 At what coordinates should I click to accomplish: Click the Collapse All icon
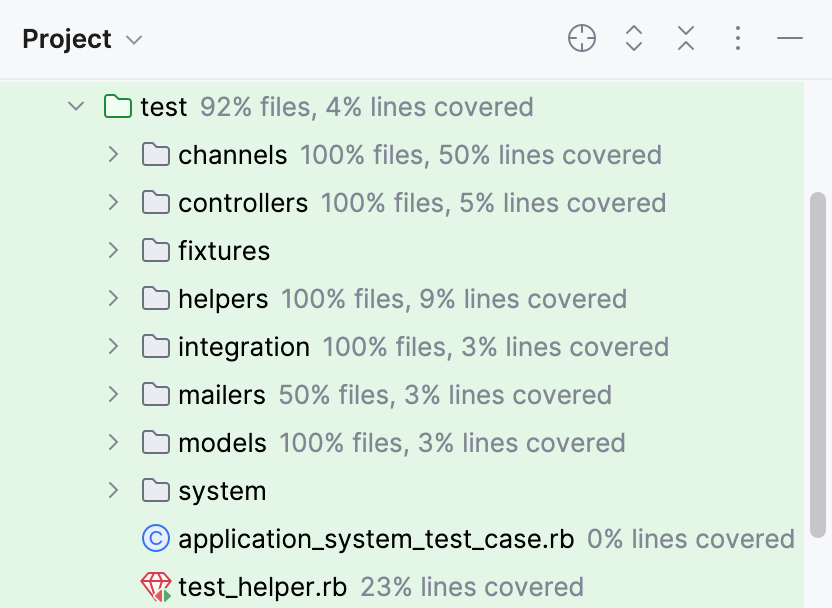(685, 38)
